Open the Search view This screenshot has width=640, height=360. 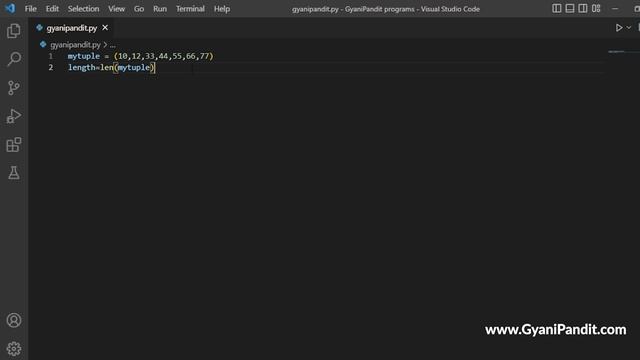click(13, 59)
